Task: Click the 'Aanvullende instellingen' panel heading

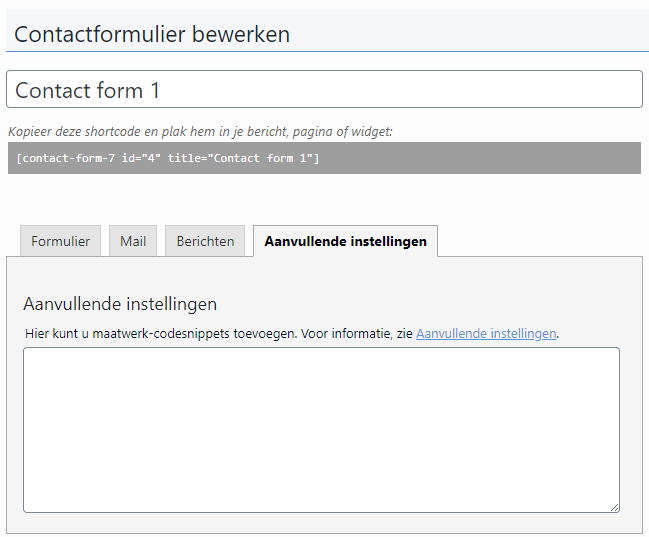Action: pos(120,304)
